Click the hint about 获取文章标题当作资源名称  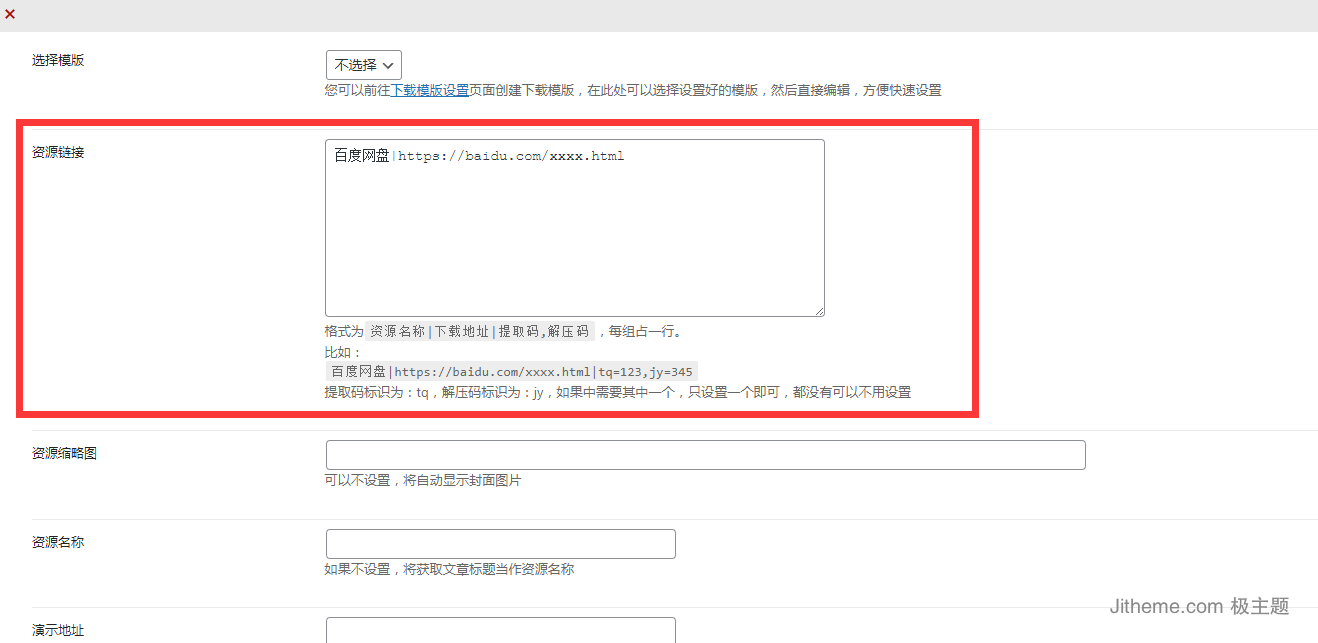(x=449, y=570)
